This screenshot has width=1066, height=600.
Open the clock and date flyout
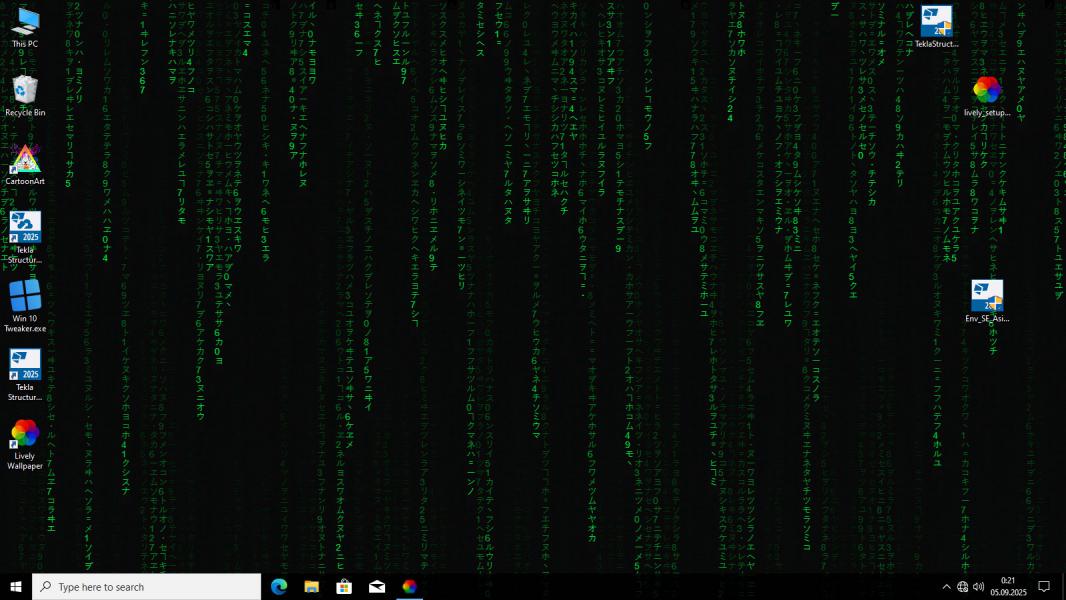1008,586
